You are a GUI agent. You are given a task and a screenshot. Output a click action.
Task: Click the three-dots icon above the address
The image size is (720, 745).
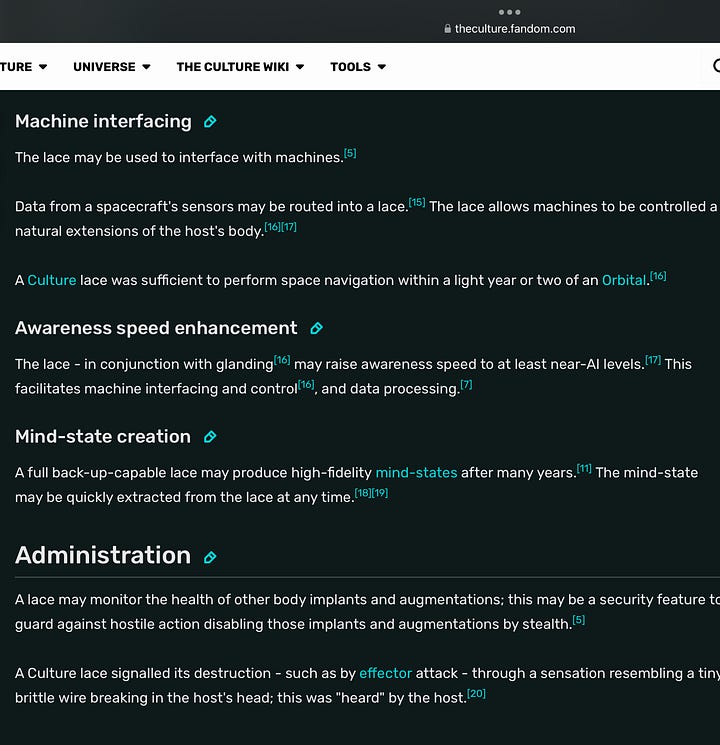[x=509, y=12]
